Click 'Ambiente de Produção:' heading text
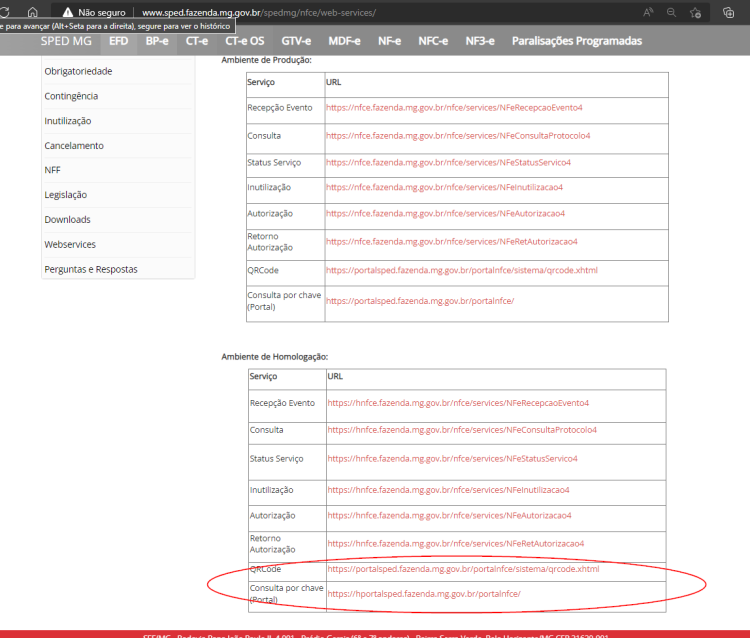The image size is (750, 638). coord(266,60)
